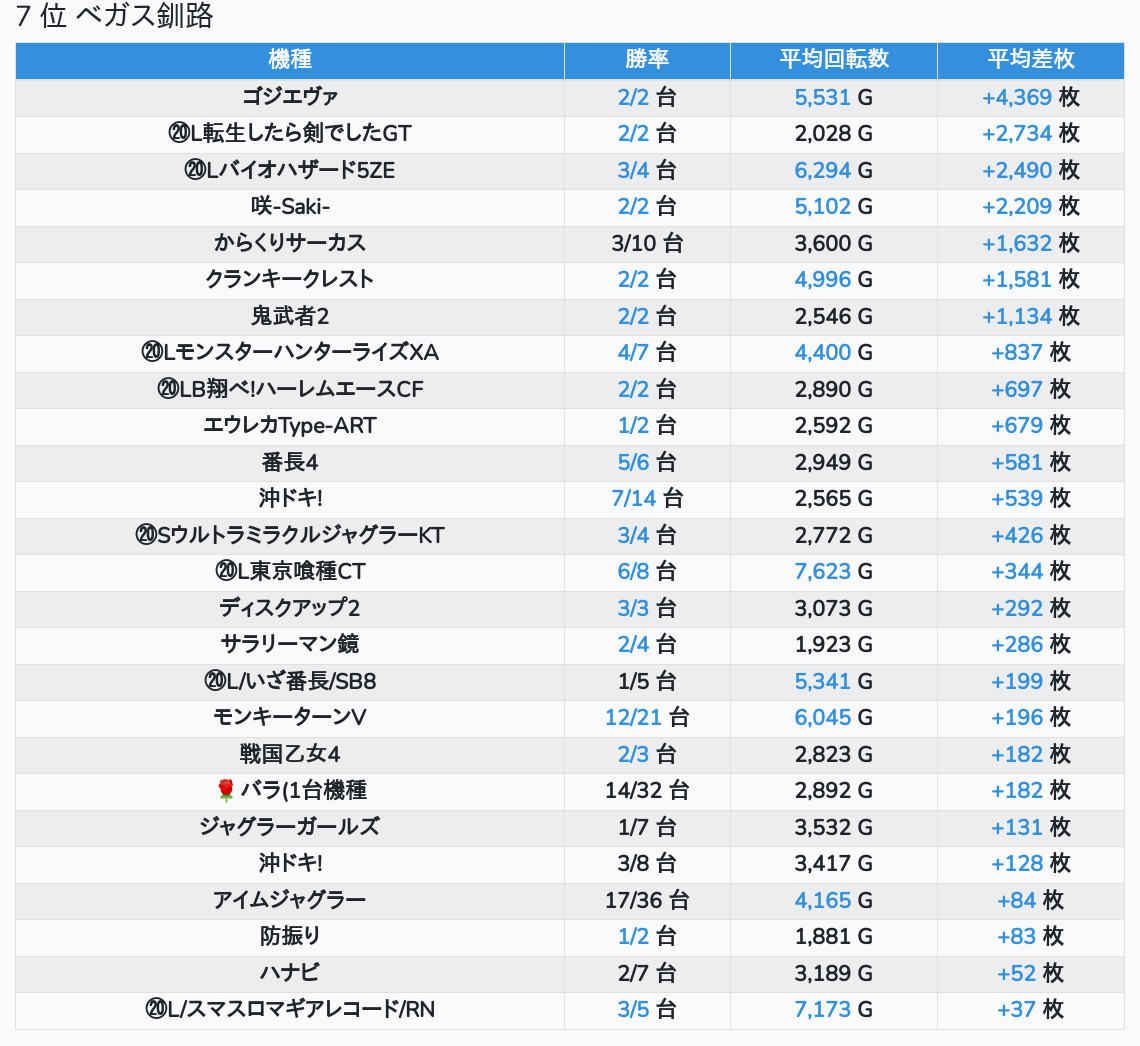Click win rate 7/14 台 cell
This screenshot has width=1140, height=1046.
[x=647, y=499]
